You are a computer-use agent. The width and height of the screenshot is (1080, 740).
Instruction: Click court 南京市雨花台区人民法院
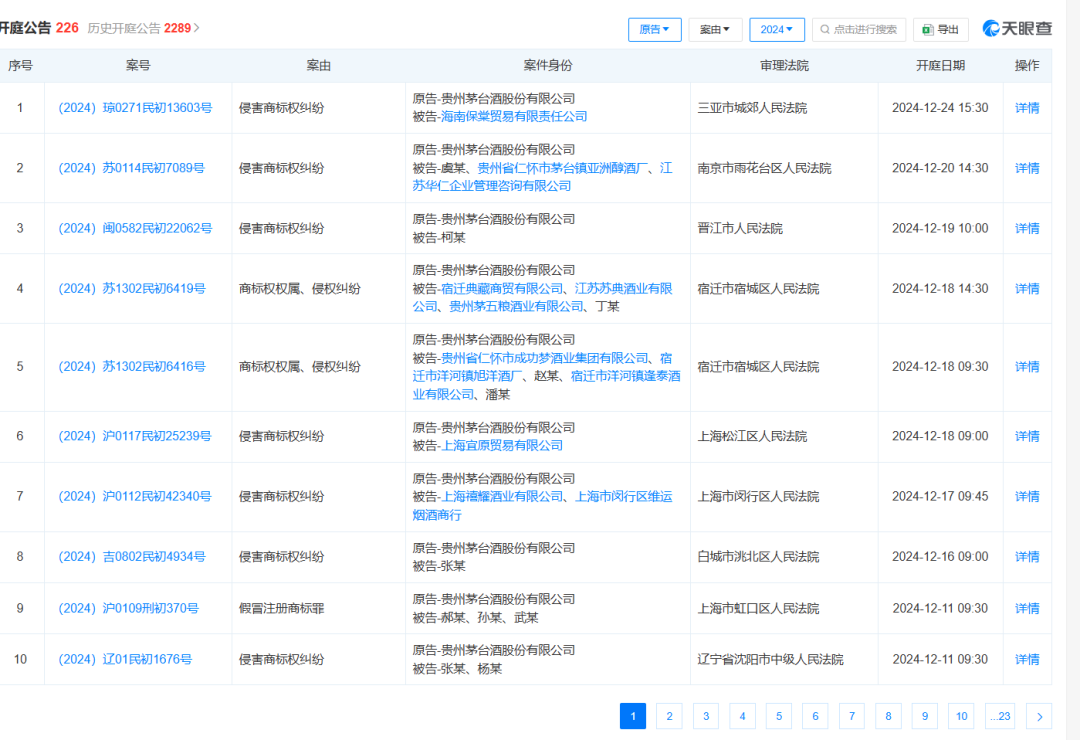pyautogui.click(x=764, y=168)
